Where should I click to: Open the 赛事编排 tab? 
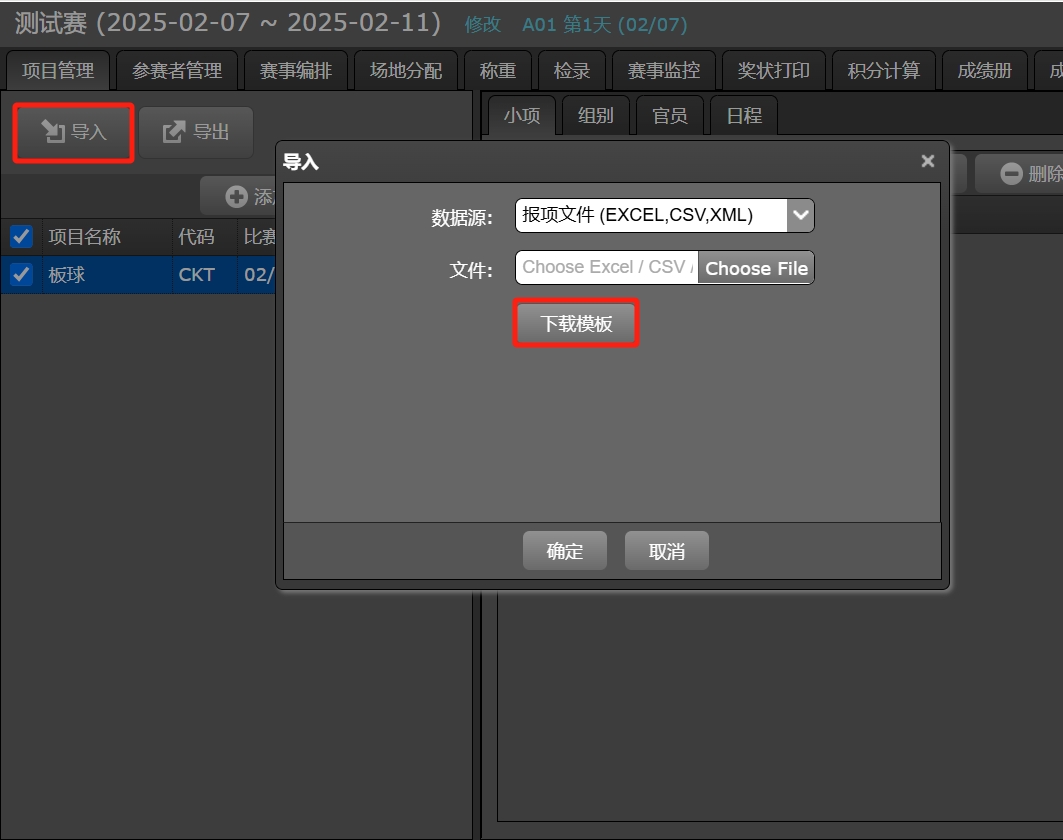coord(296,71)
